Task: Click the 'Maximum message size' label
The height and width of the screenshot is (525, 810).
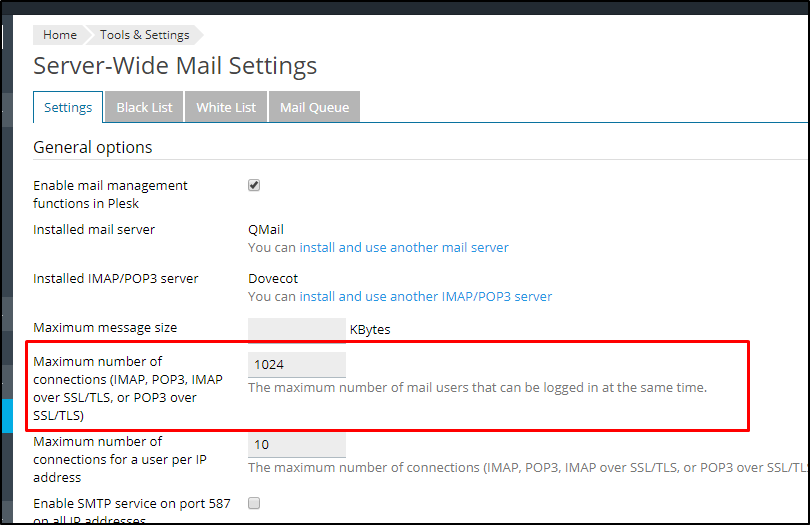Action: click(105, 328)
